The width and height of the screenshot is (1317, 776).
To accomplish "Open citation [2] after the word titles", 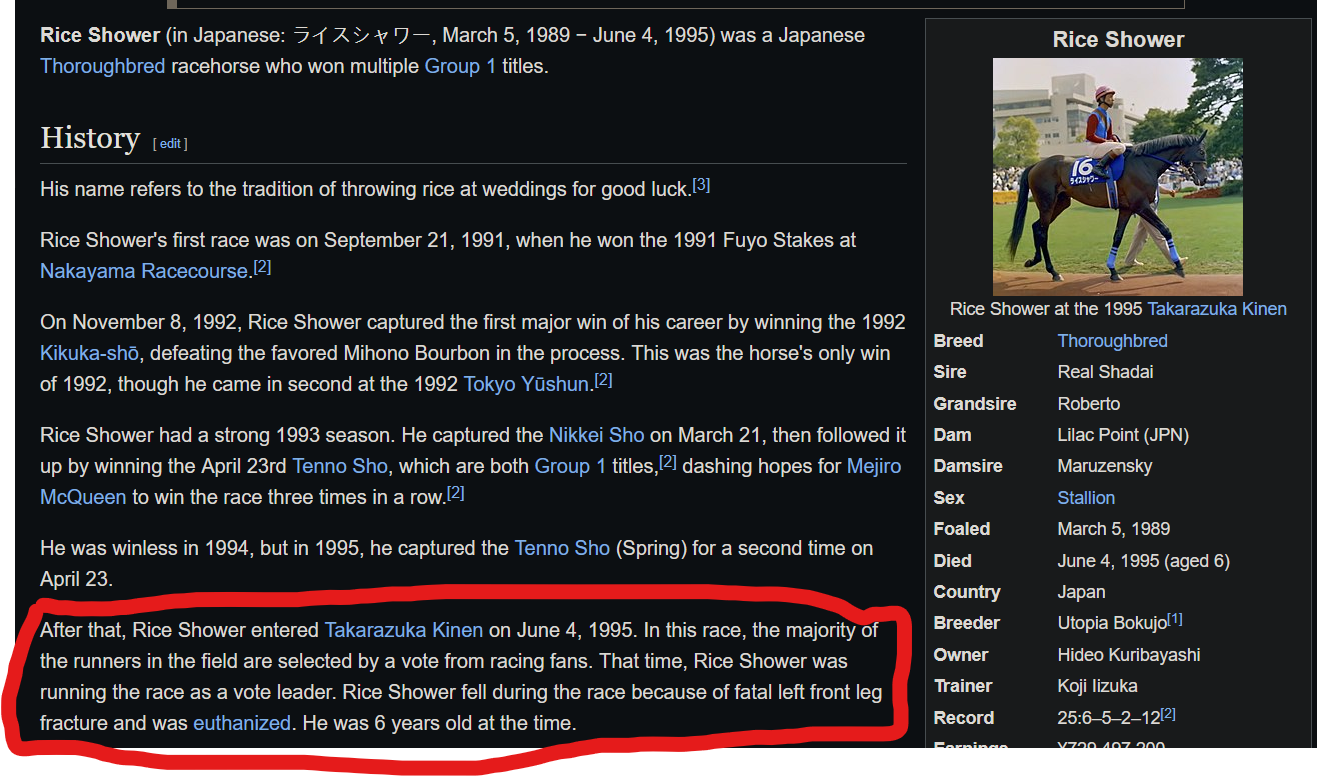I will 668,462.
